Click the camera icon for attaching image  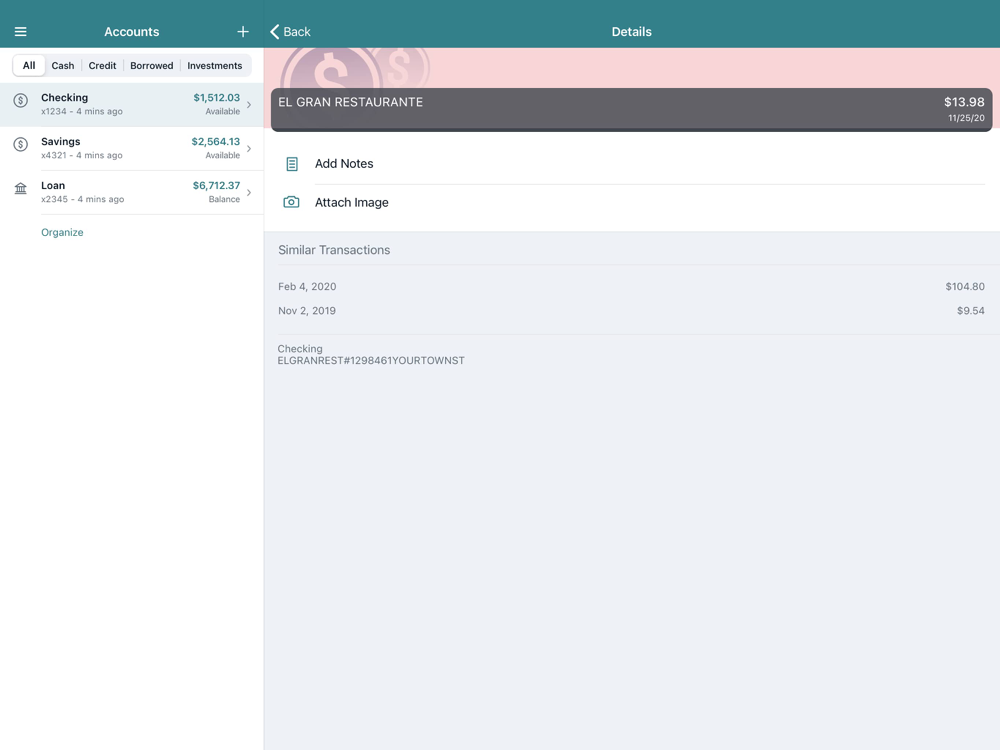click(291, 202)
